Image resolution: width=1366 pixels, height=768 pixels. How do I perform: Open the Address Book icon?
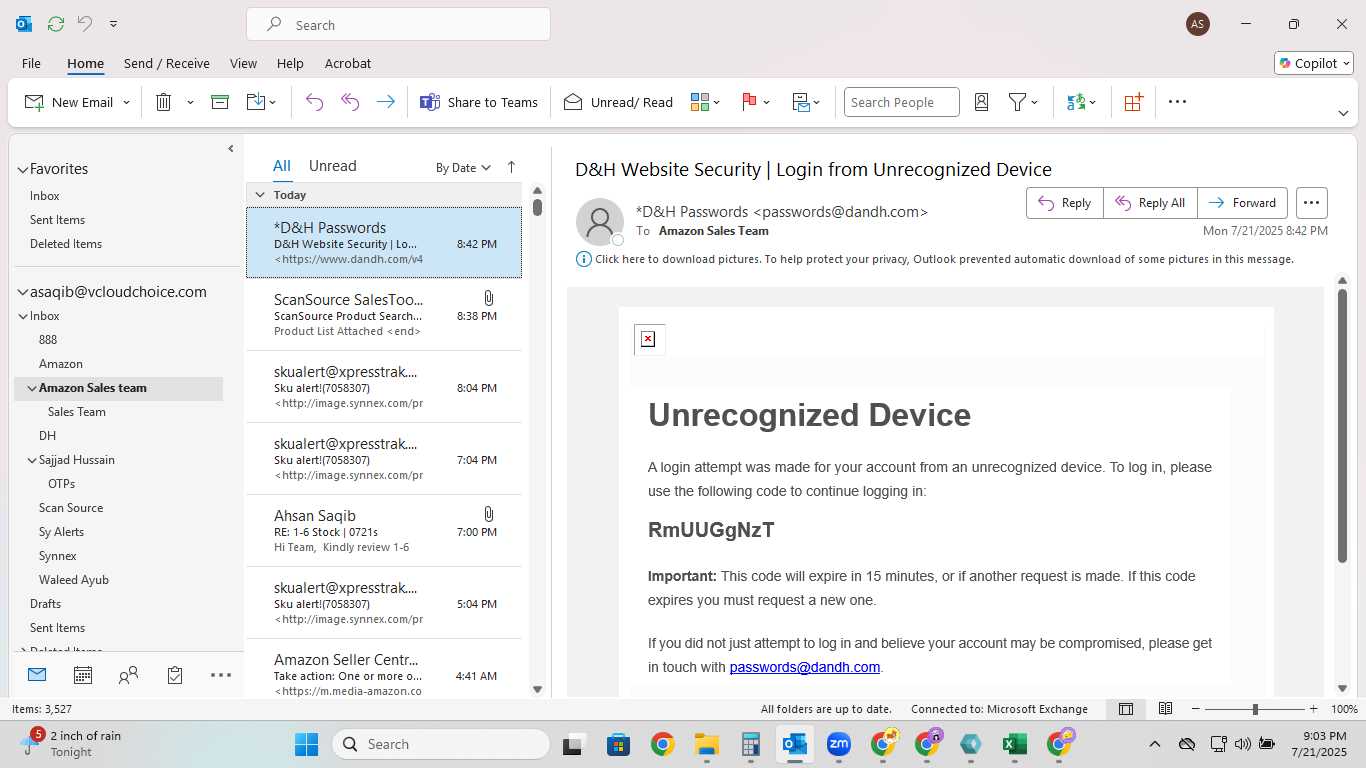click(x=981, y=102)
